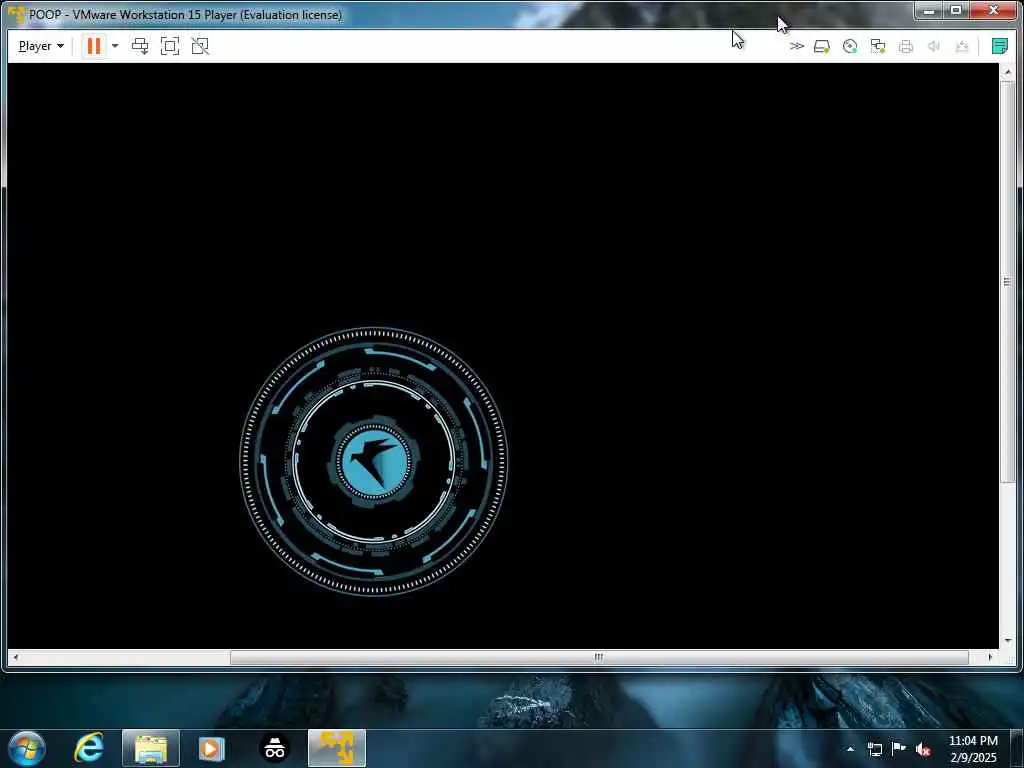Open the green message log note icon
The image size is (1024, 768).
click(999, 46)
